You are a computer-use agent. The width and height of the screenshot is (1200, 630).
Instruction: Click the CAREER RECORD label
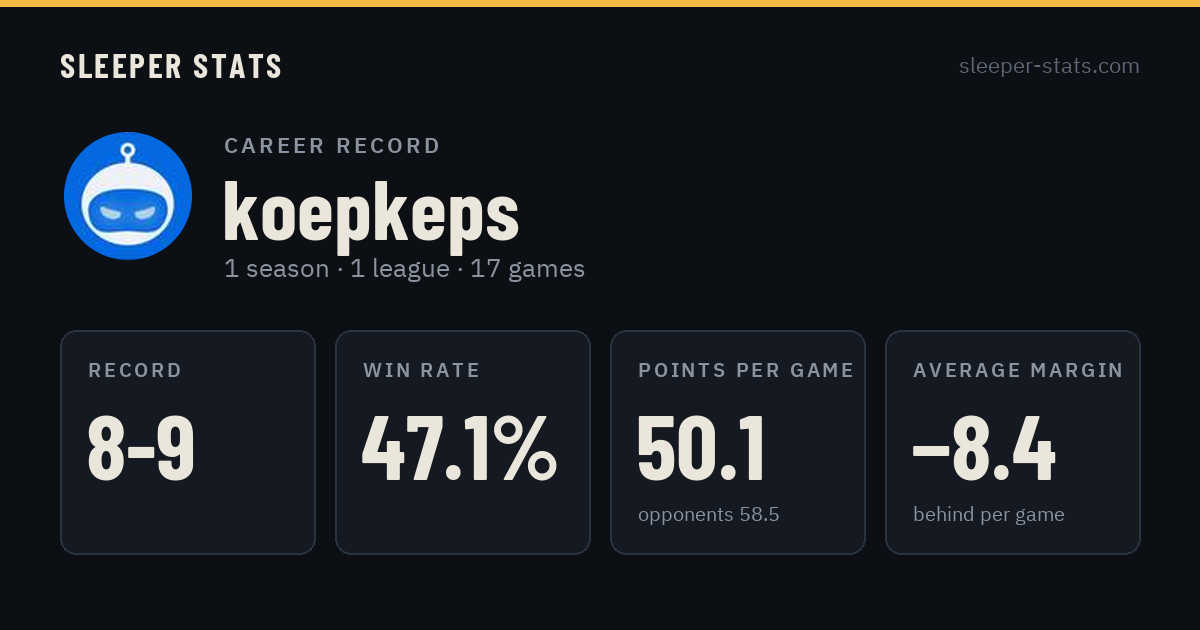(x=332, y=146)
